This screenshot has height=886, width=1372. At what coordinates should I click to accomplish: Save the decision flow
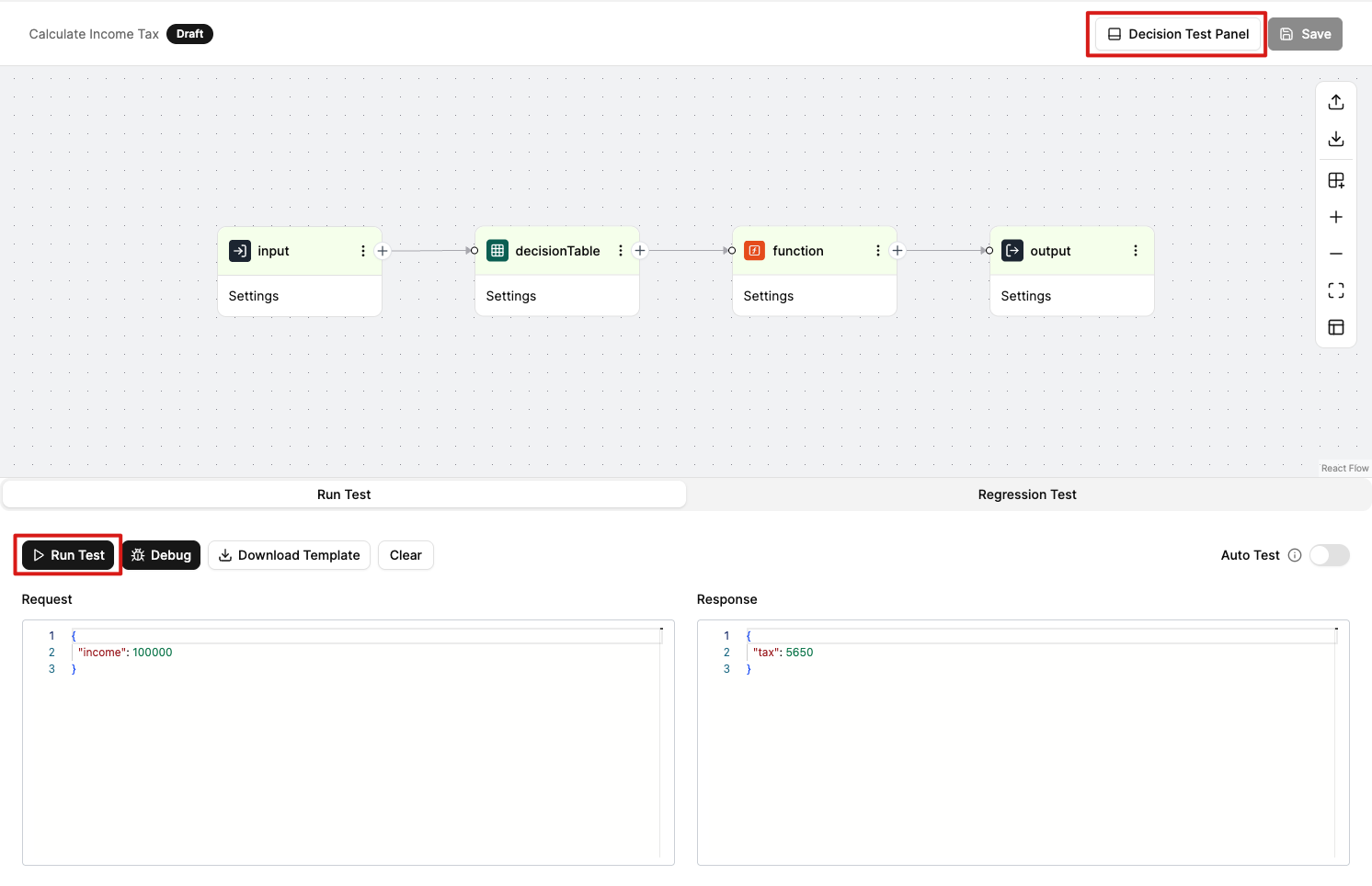coord(1305,34)
